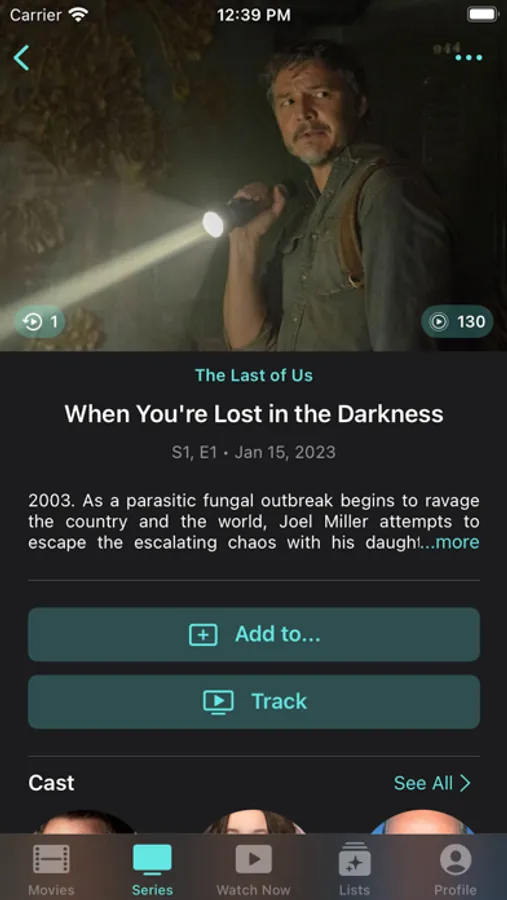Open the Movies tab
Screen dimensions: 507x900
tap(51, 870)
